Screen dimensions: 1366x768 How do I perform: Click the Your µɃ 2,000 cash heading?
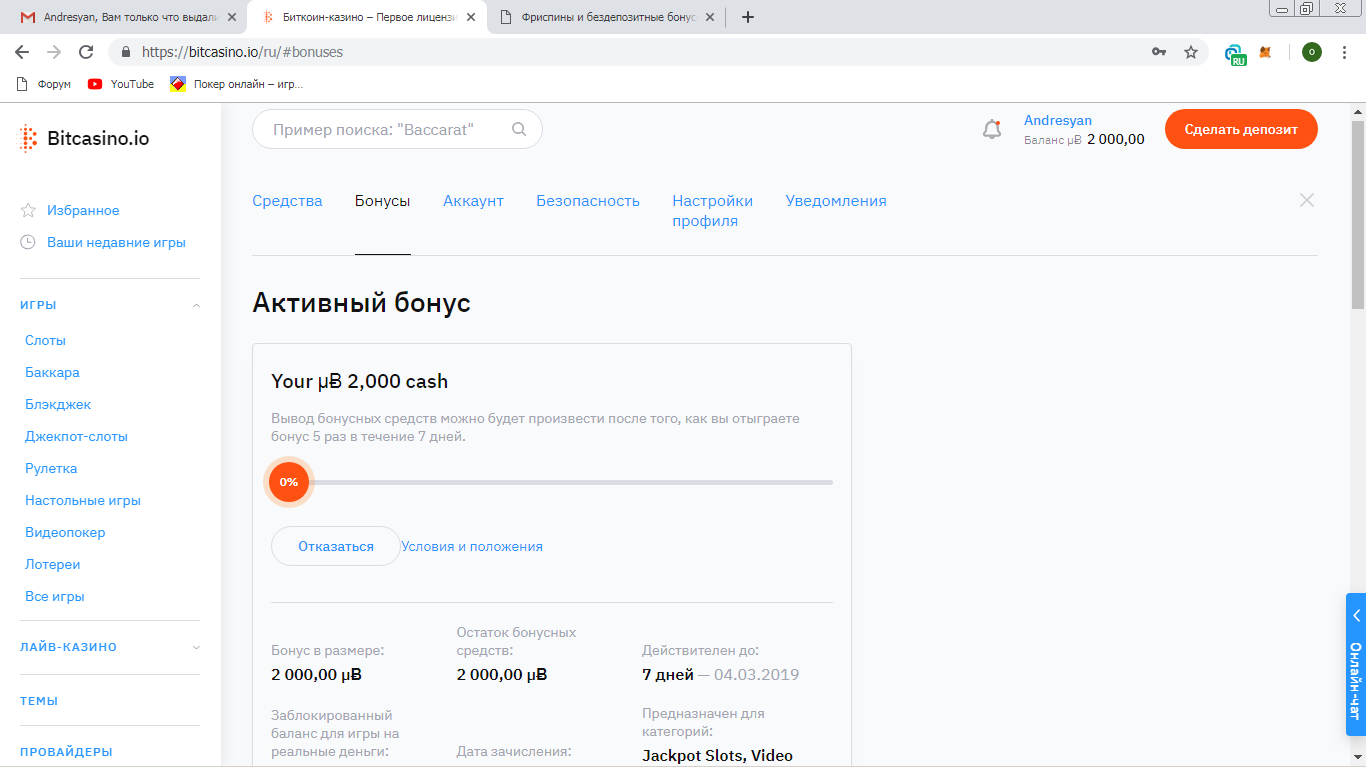pos(360,381)
